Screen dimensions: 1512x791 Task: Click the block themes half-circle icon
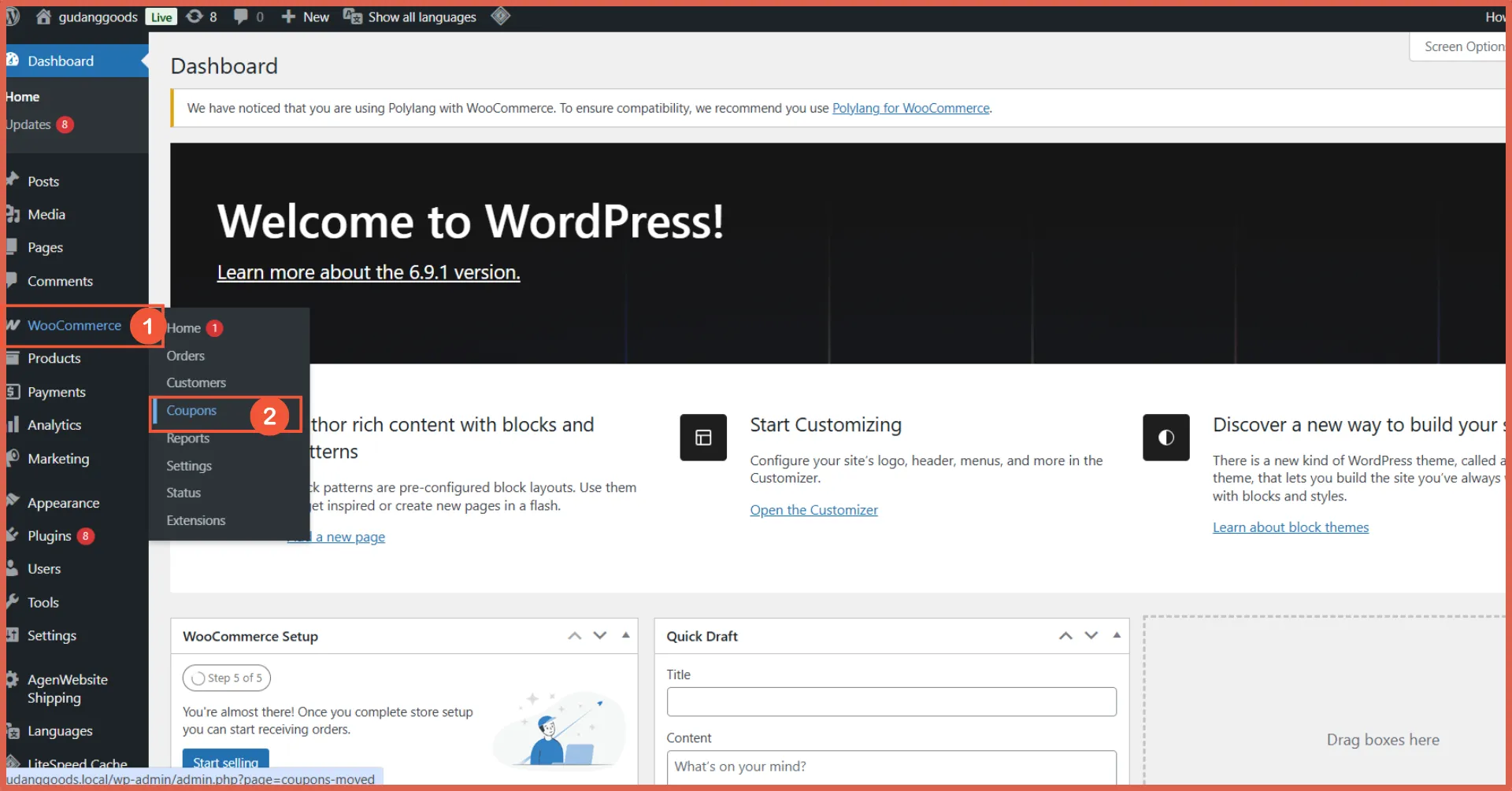(x=1165, y=438)
